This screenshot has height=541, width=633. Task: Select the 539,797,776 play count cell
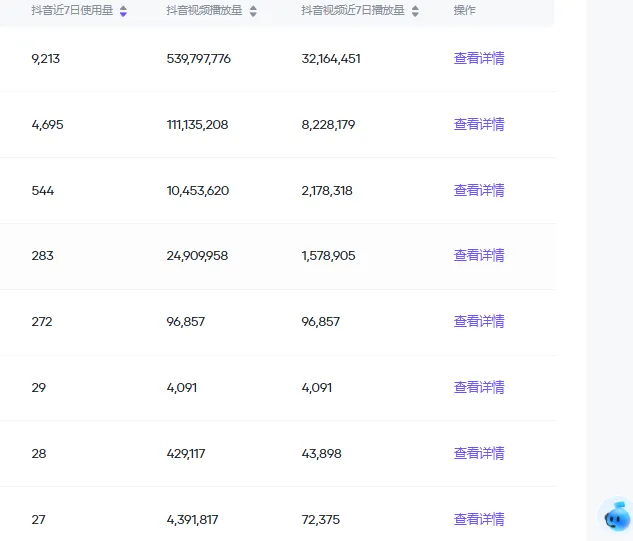point(199,59)
